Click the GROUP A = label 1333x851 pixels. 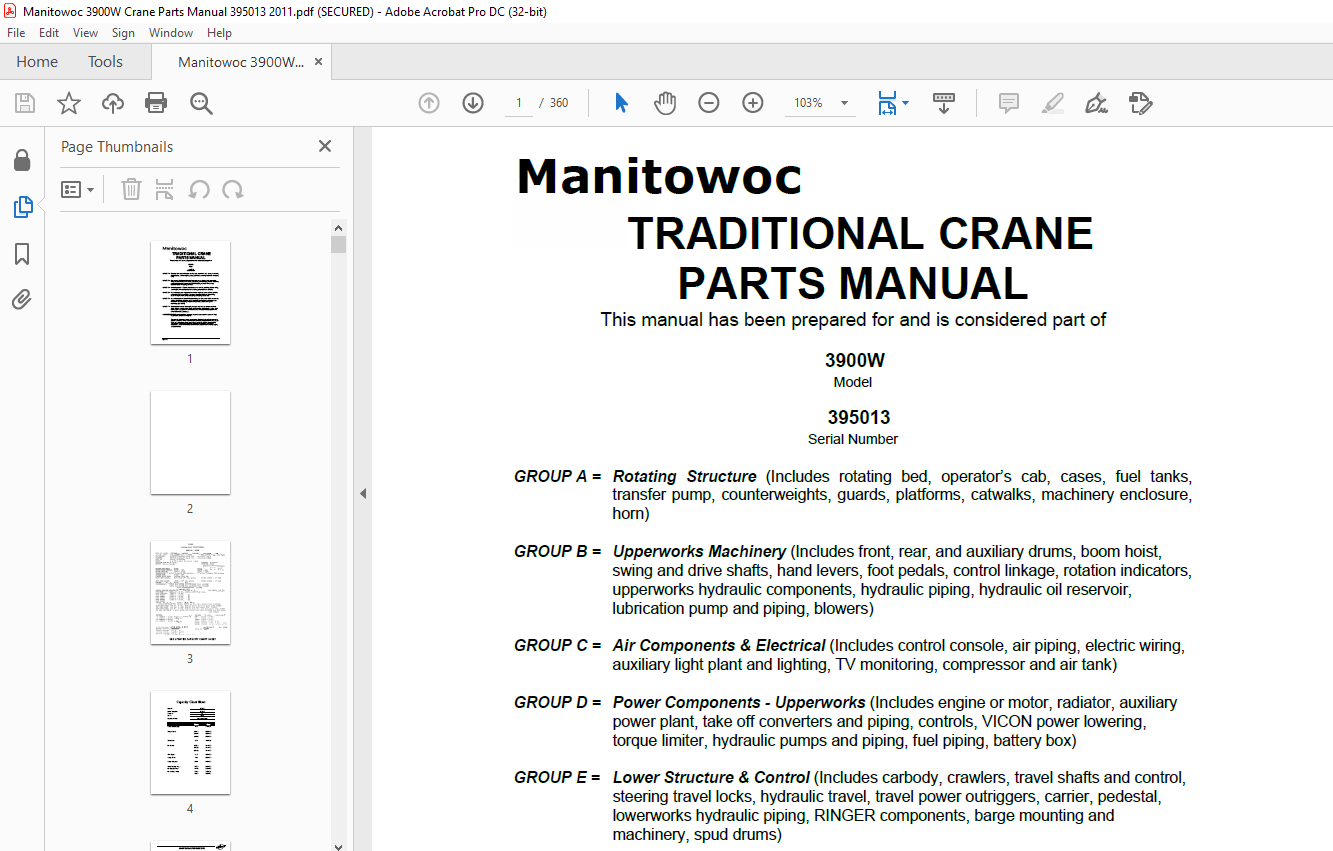558,476
